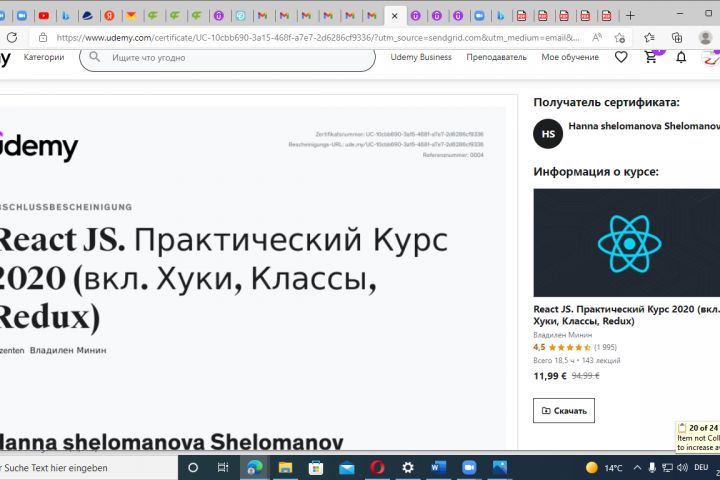Screen dimensions: 720x480
Task: Click the React JS certificate title
Action: [222, 278]
